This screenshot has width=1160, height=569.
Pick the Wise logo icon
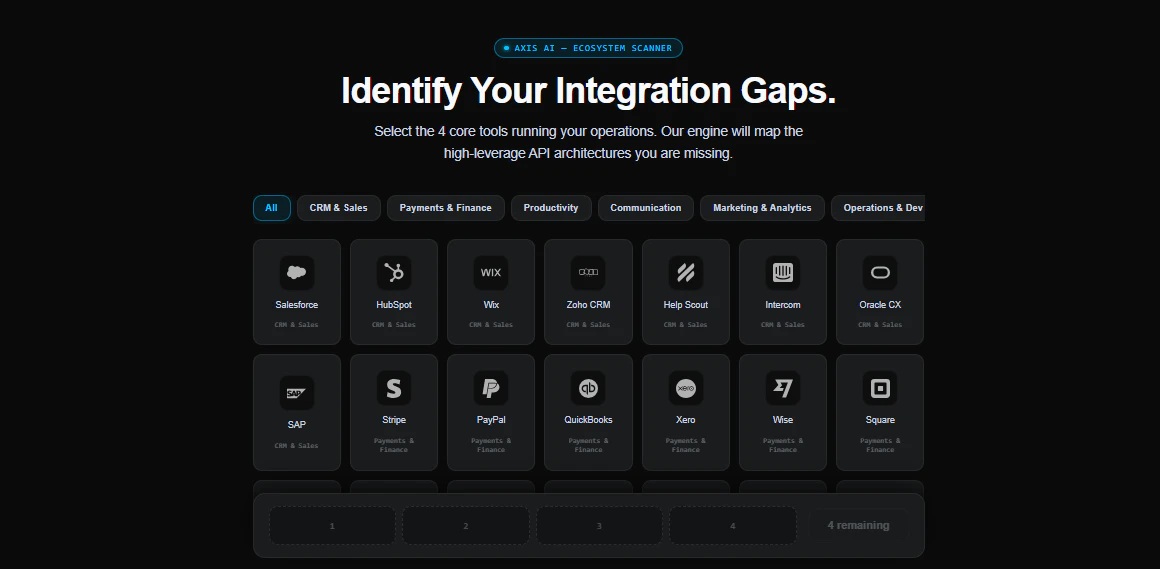pos(783,388)
